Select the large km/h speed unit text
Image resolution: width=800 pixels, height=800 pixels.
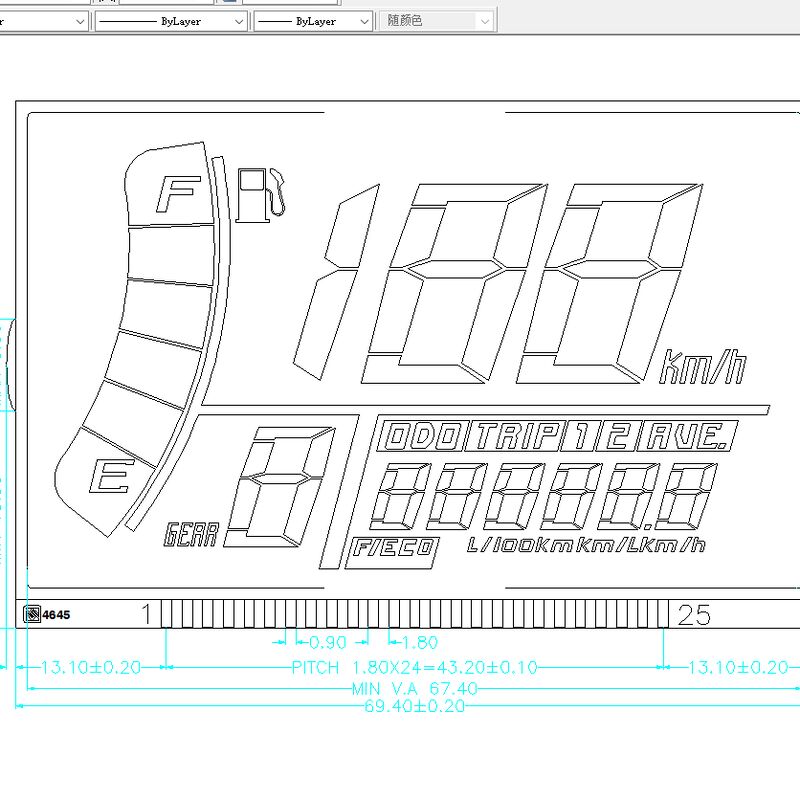[x=702, y=367]
